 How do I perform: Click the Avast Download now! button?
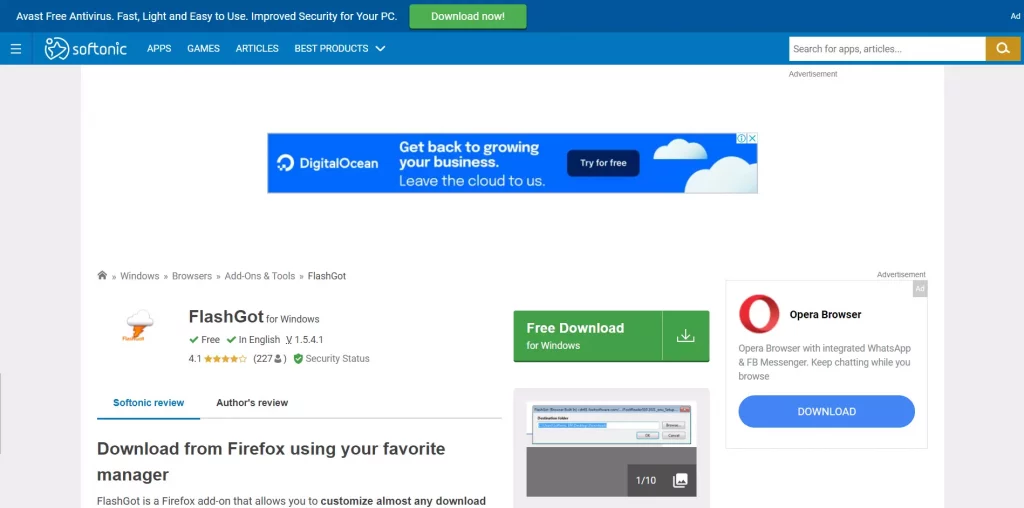(468, 16)
